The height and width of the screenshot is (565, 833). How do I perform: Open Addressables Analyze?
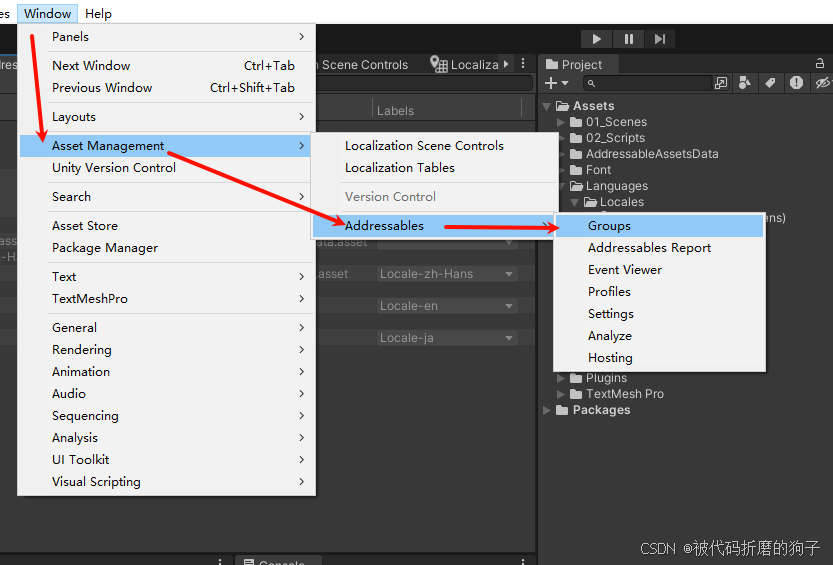coord(659,336)
